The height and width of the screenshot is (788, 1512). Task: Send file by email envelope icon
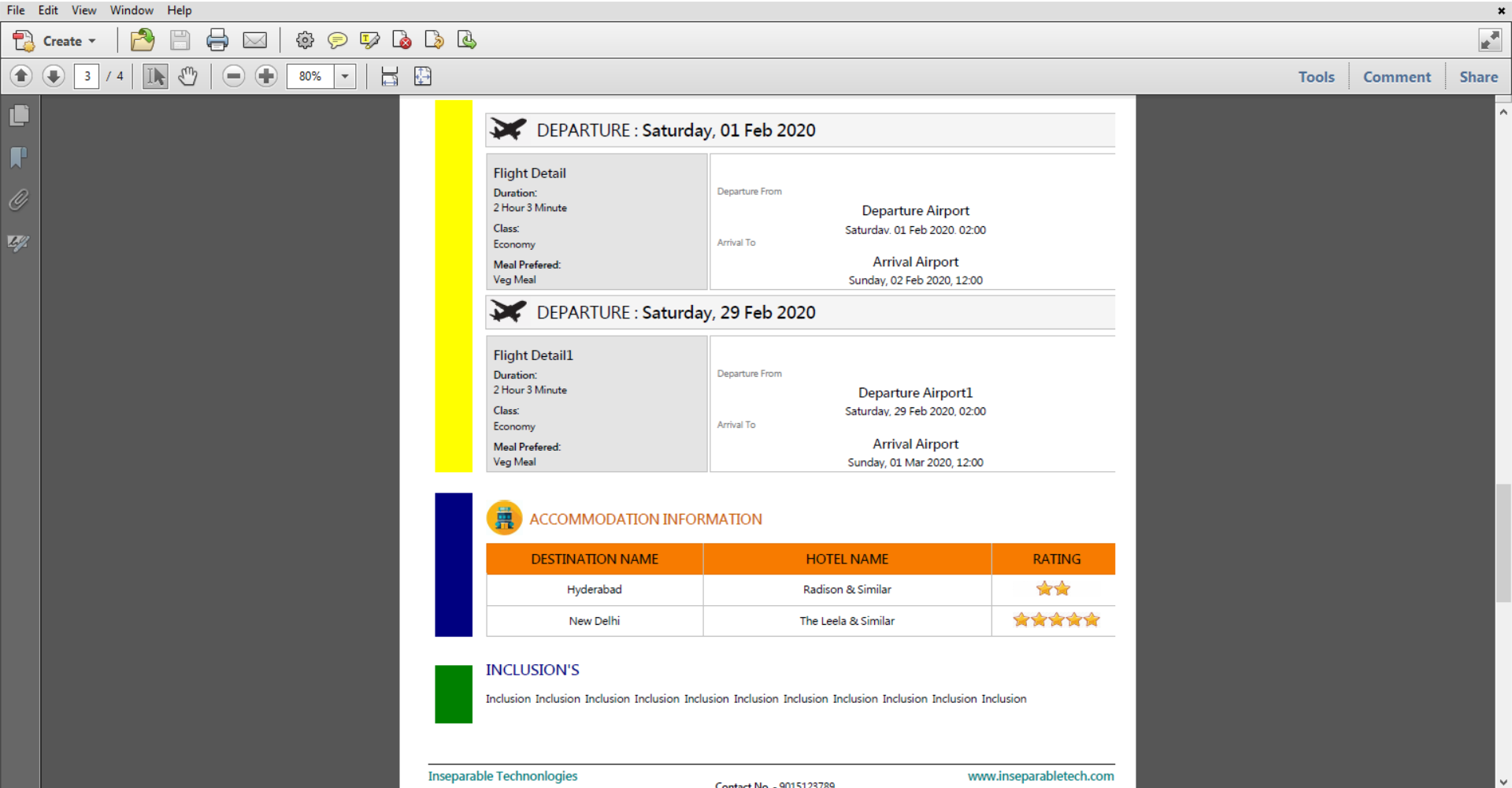pos(255,40)
